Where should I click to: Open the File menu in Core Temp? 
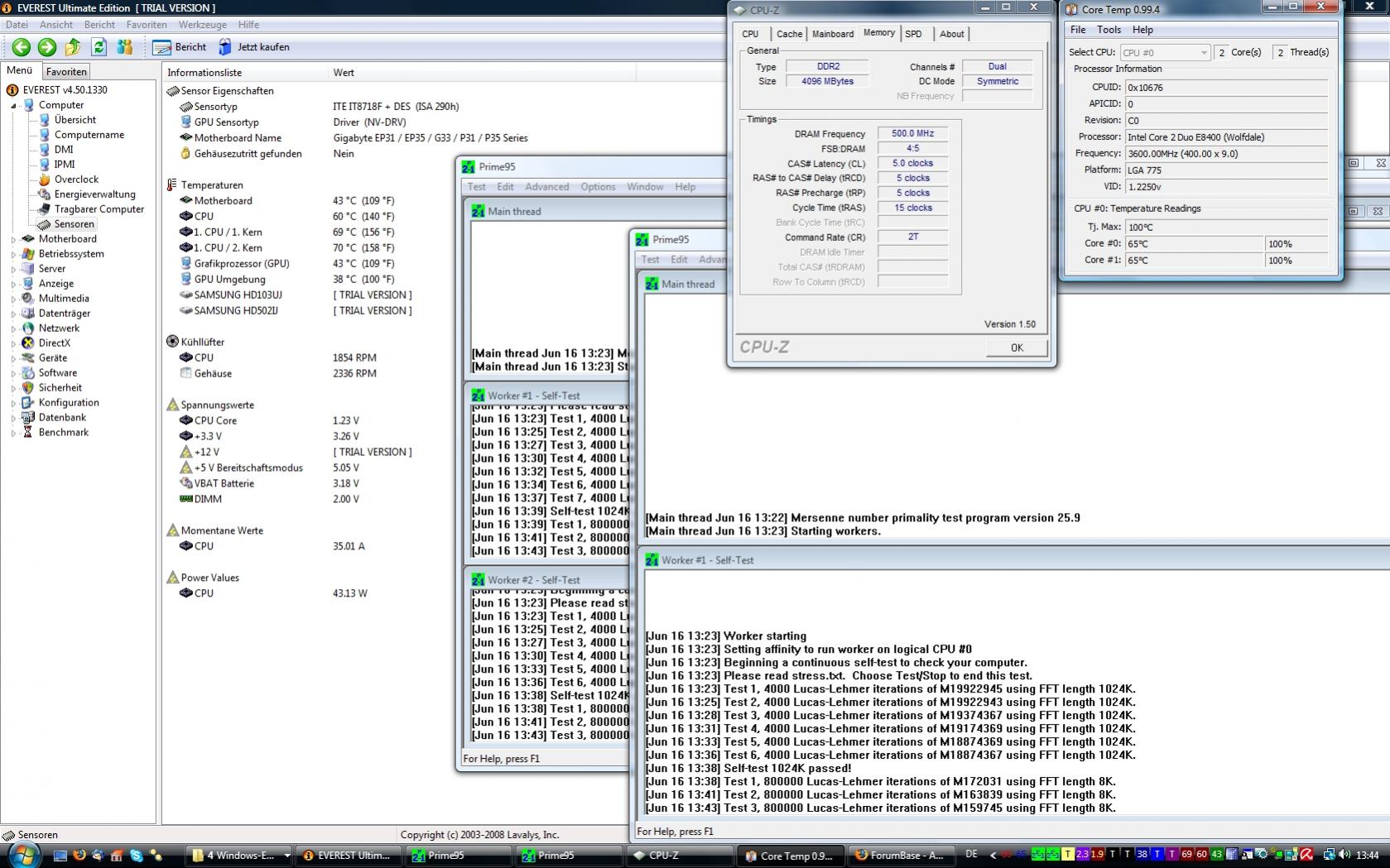pos(1078,30)
